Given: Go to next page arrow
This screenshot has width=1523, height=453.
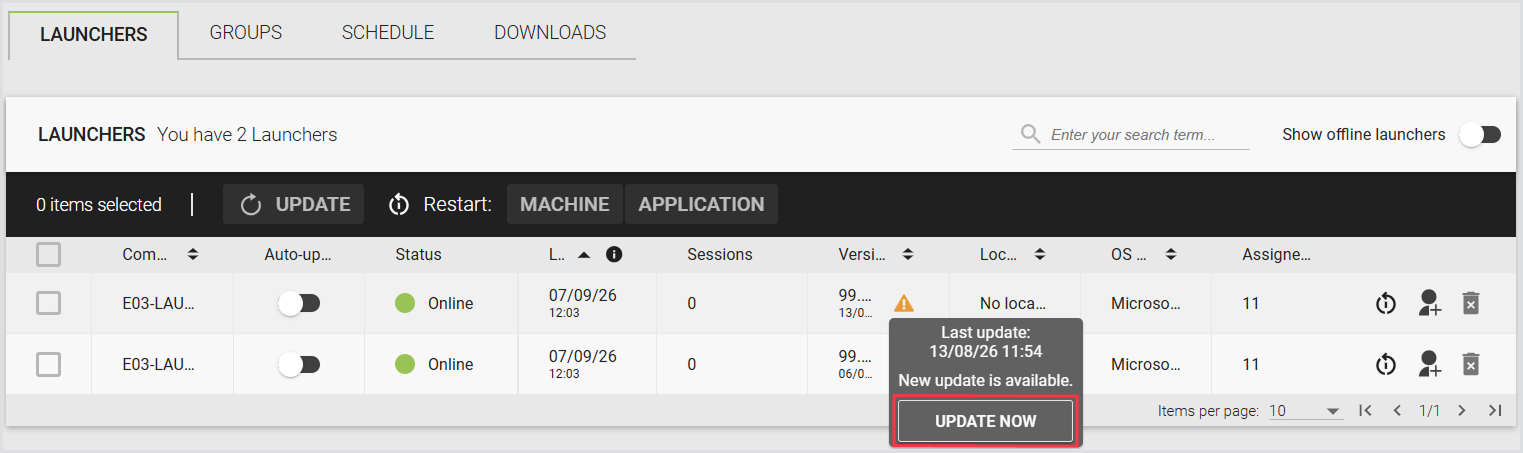Looking at the screenshot, I should [1462, 410].
